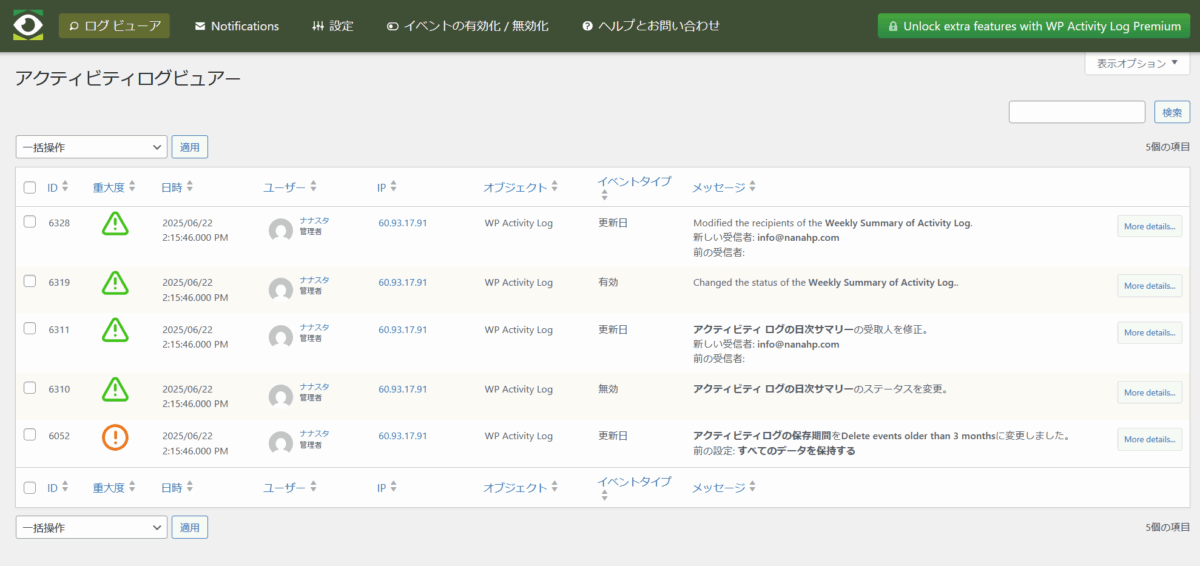Sort by 重大度 in header row

114,187
